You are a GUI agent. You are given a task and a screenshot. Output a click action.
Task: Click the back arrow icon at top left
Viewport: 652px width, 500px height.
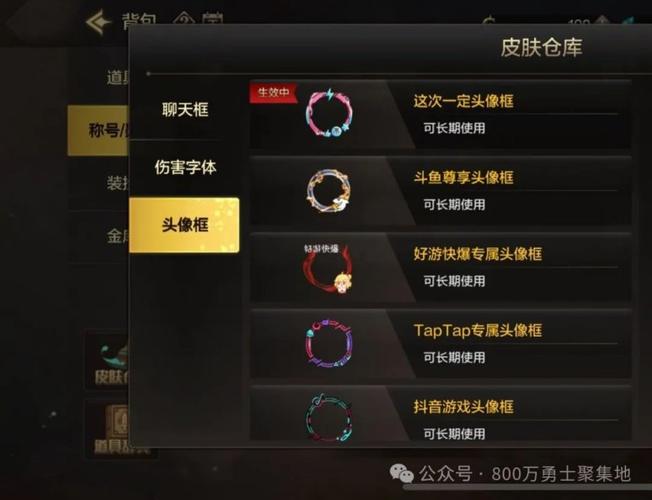pos(98,22)
